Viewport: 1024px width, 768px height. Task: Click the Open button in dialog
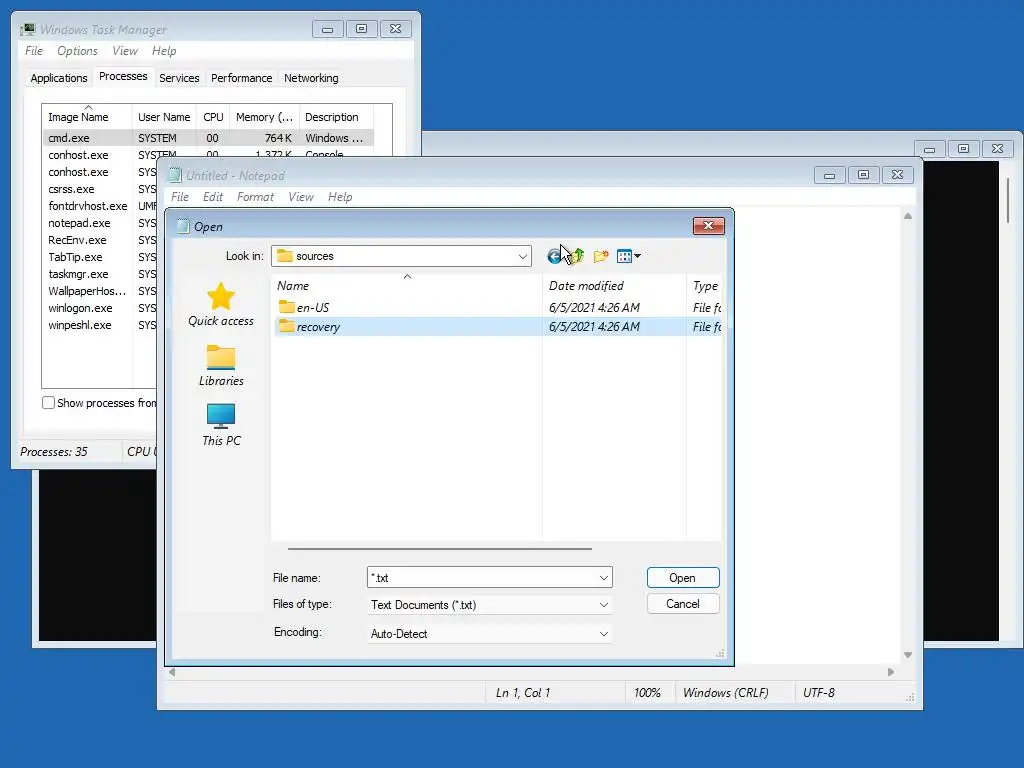tap(683, 578)
